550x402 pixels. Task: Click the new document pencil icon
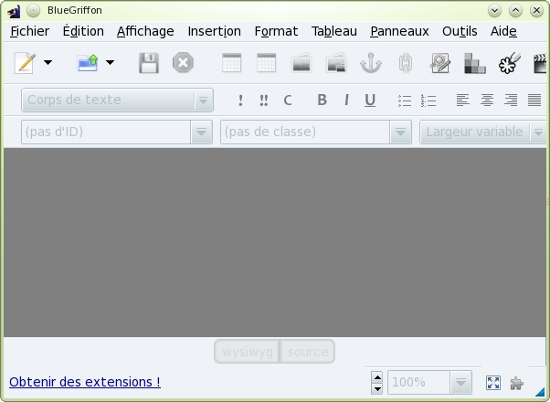click(25, 63)
